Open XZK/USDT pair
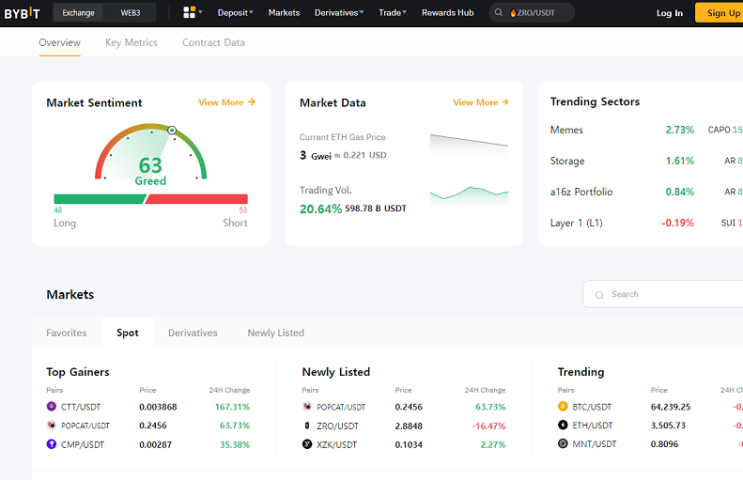 click(336, 444)
